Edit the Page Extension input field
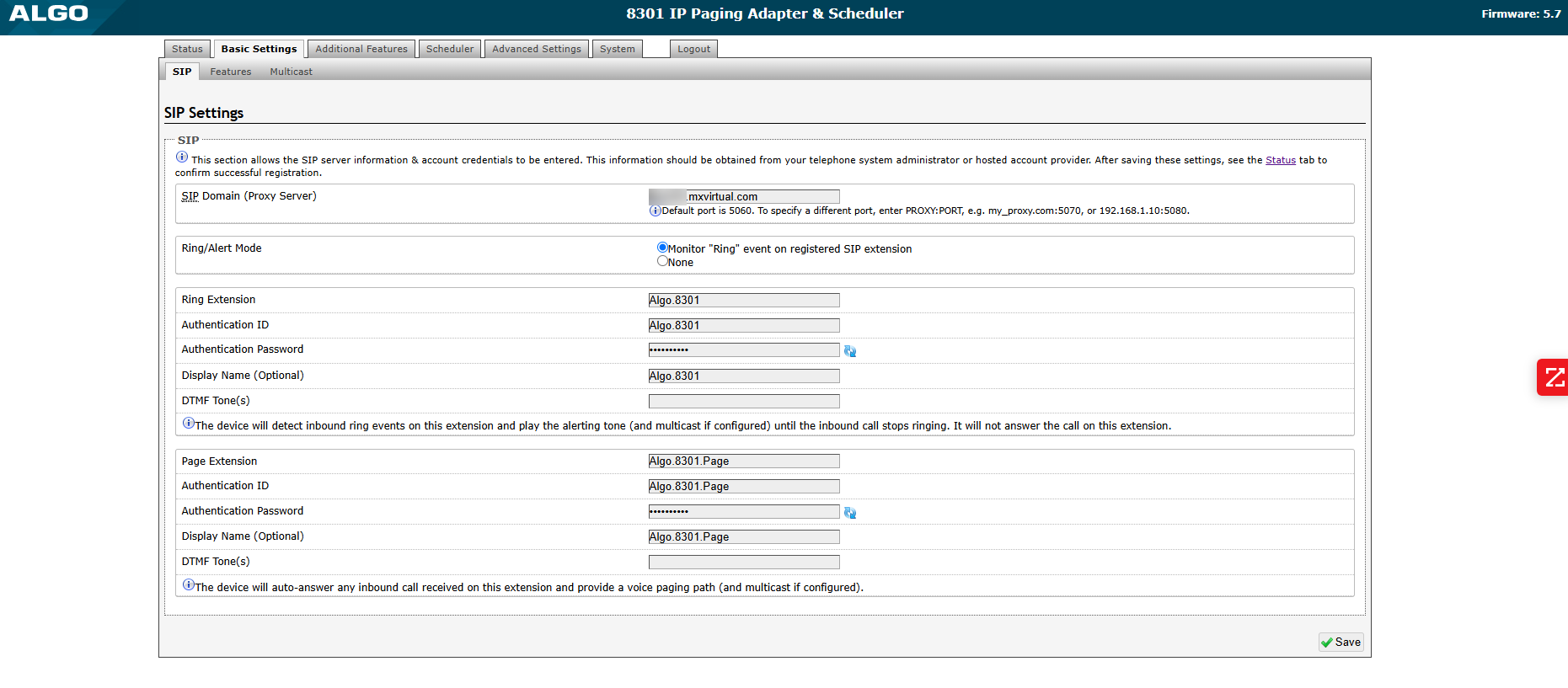This screenshot has width=1568, height=688. pos(744,461)
